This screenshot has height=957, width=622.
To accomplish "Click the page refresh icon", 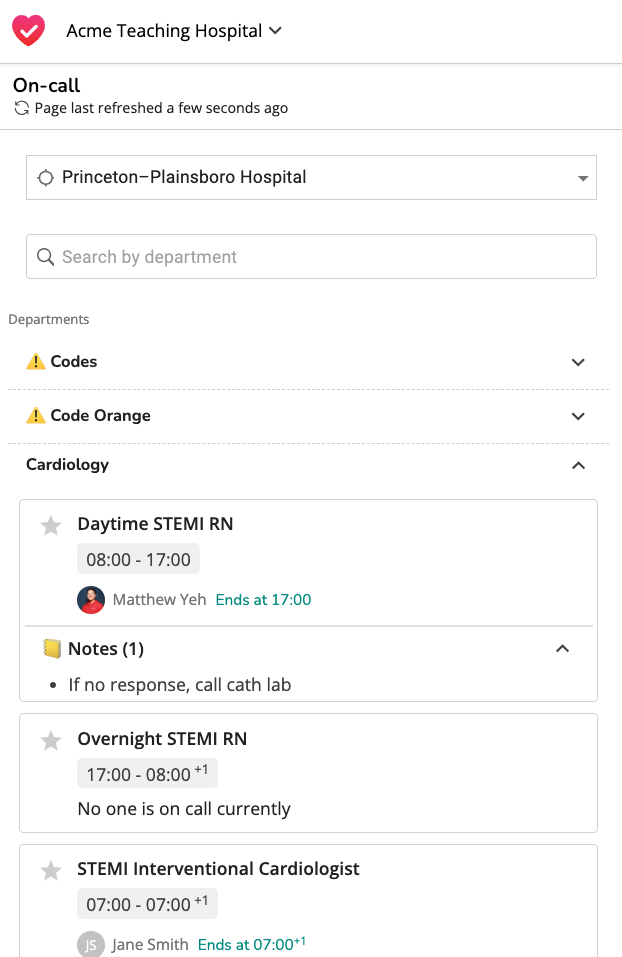I will coord(22,108).
